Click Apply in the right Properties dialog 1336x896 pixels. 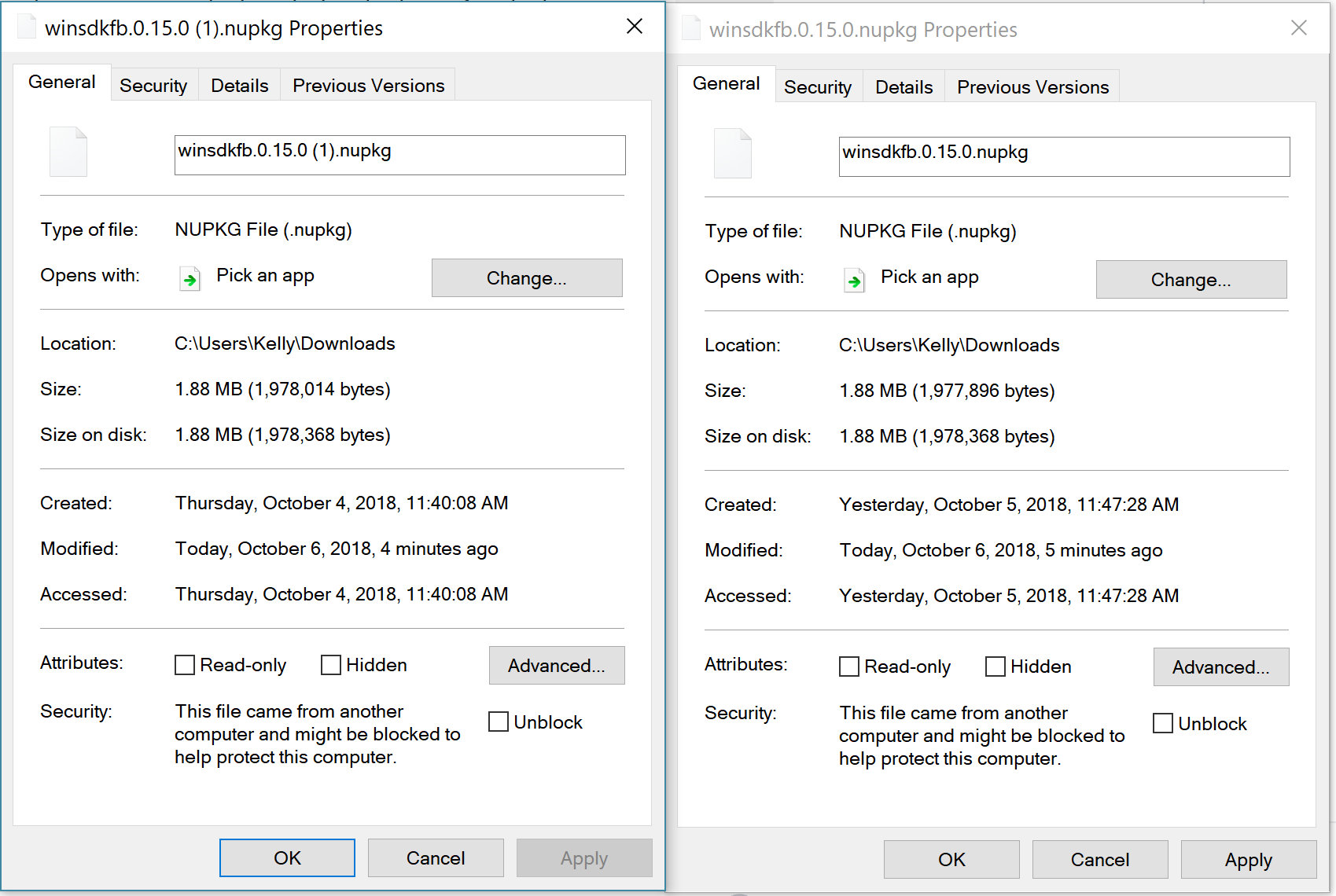tap(1247, 859)
